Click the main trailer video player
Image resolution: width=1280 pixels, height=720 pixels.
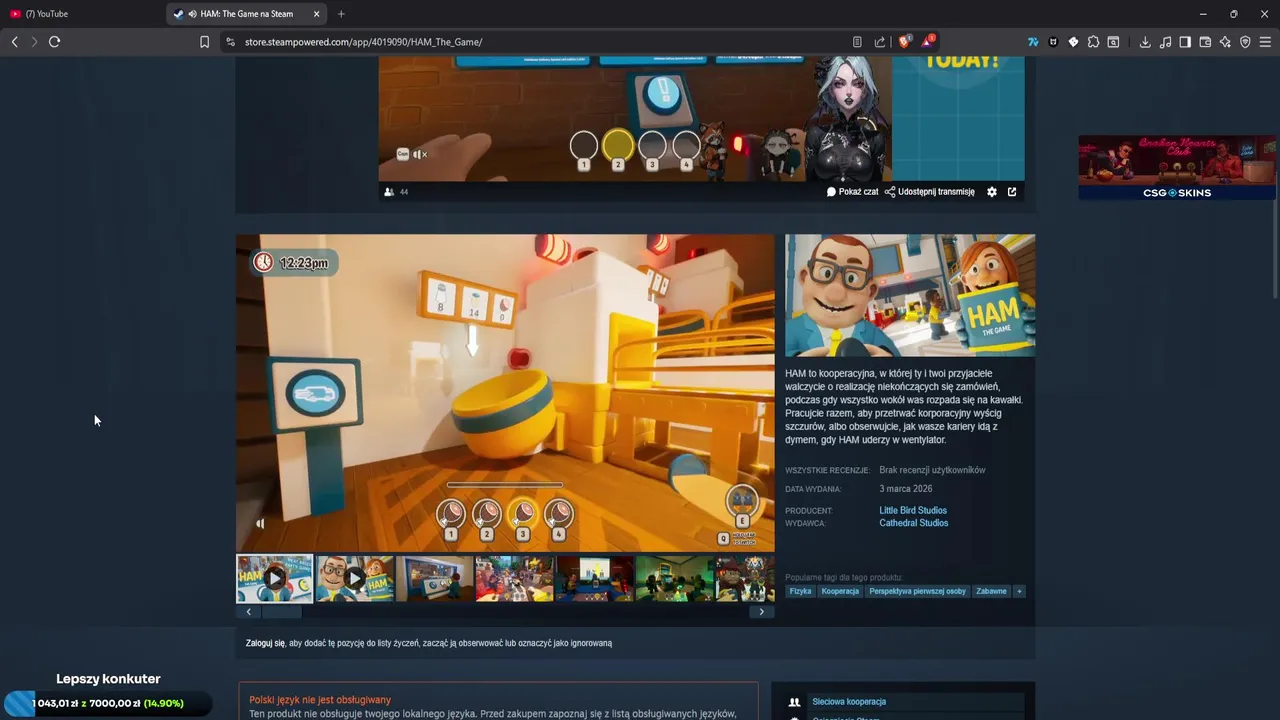pos(505,393)
